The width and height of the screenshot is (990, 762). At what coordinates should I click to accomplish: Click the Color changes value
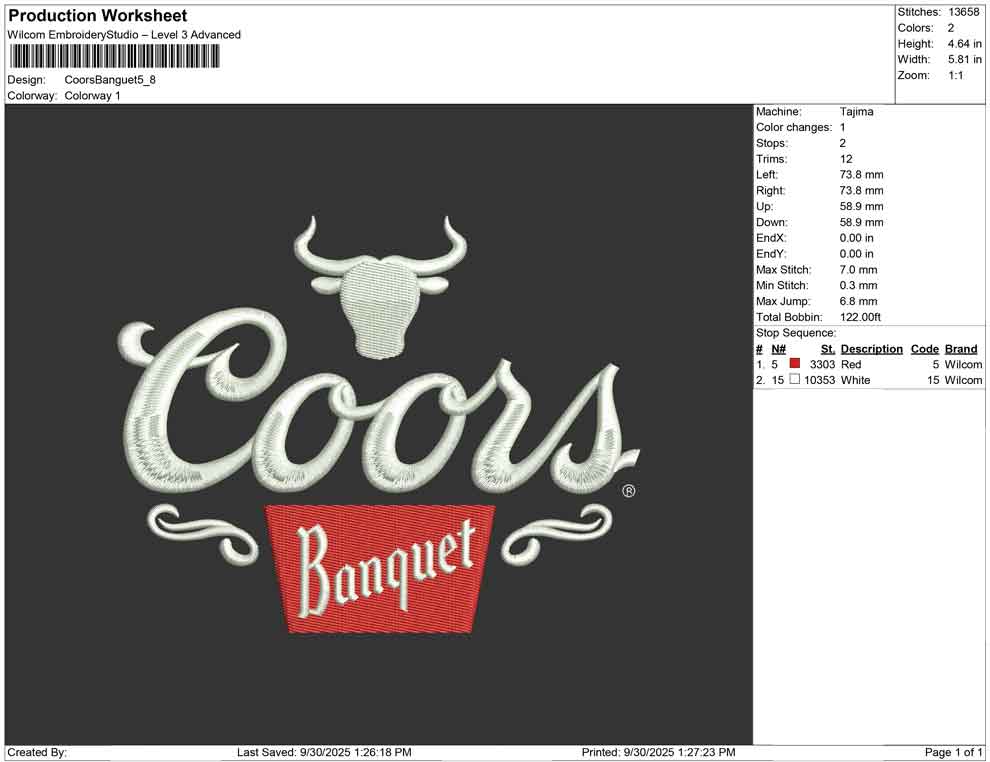point(842,128)
